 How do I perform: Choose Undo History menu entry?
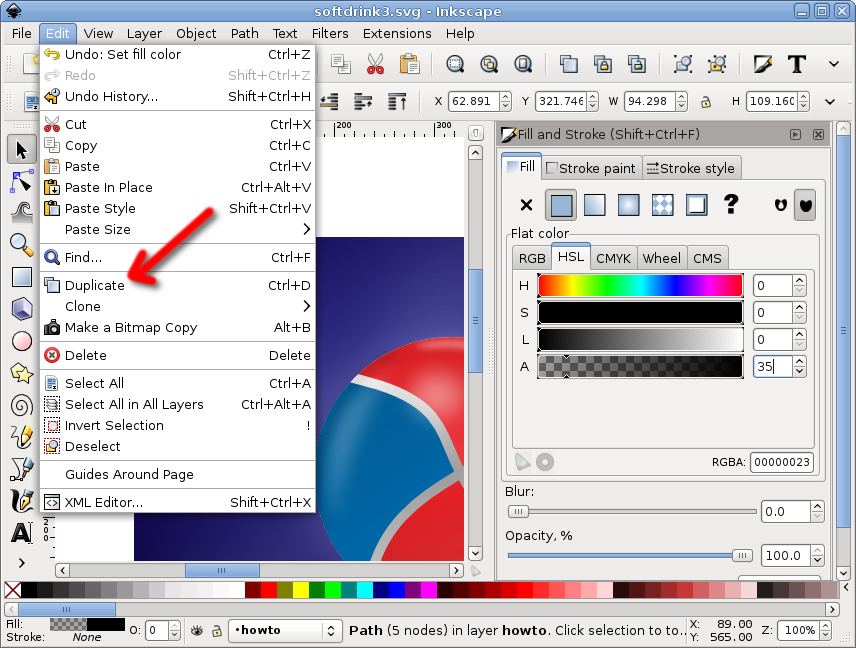click(178, 97)
